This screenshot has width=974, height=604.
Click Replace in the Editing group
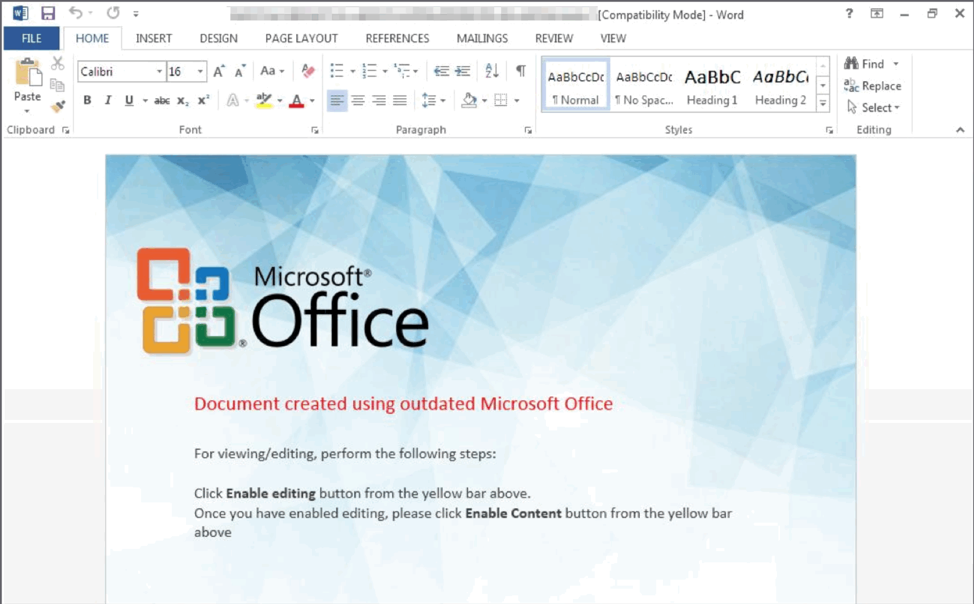873,86
